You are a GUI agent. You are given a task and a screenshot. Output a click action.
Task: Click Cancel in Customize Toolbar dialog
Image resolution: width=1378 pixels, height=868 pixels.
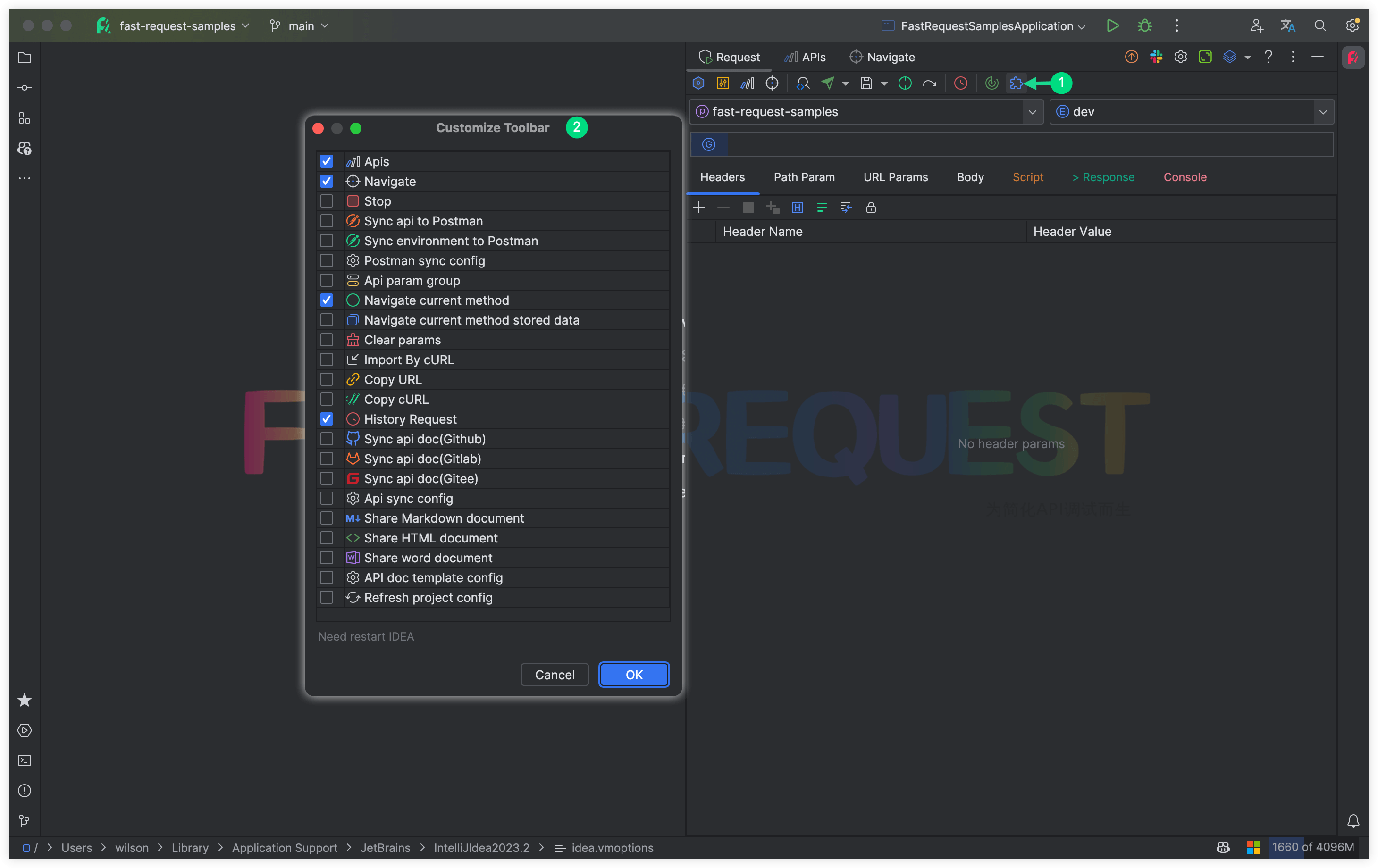555,675
